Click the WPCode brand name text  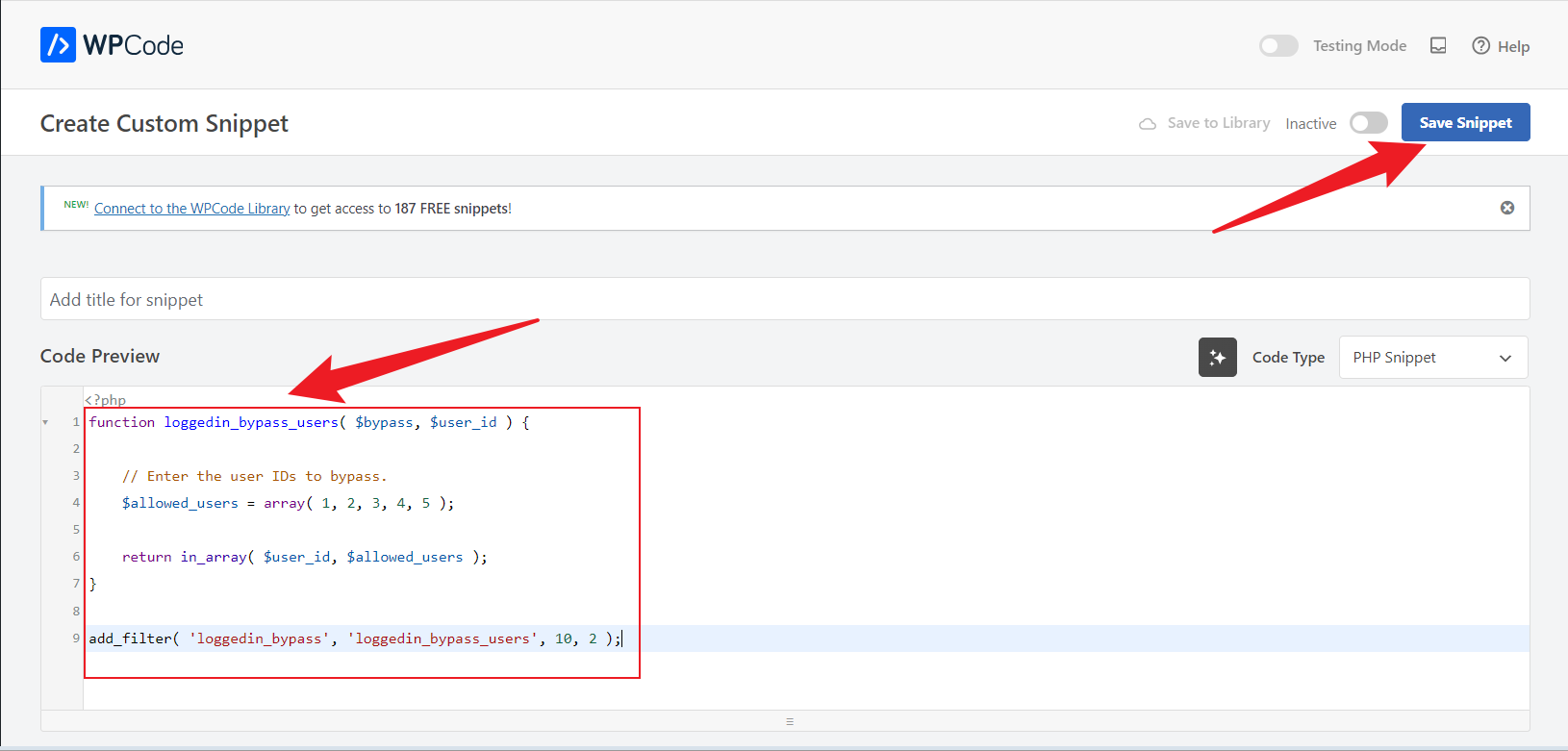tap(133, 45)
